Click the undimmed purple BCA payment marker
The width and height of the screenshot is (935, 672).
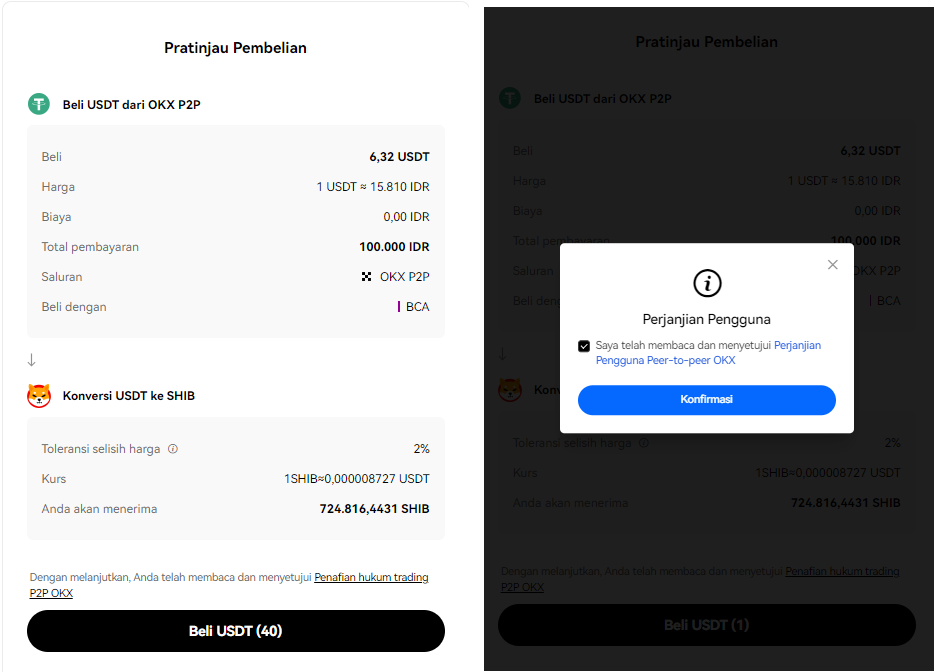399,307
